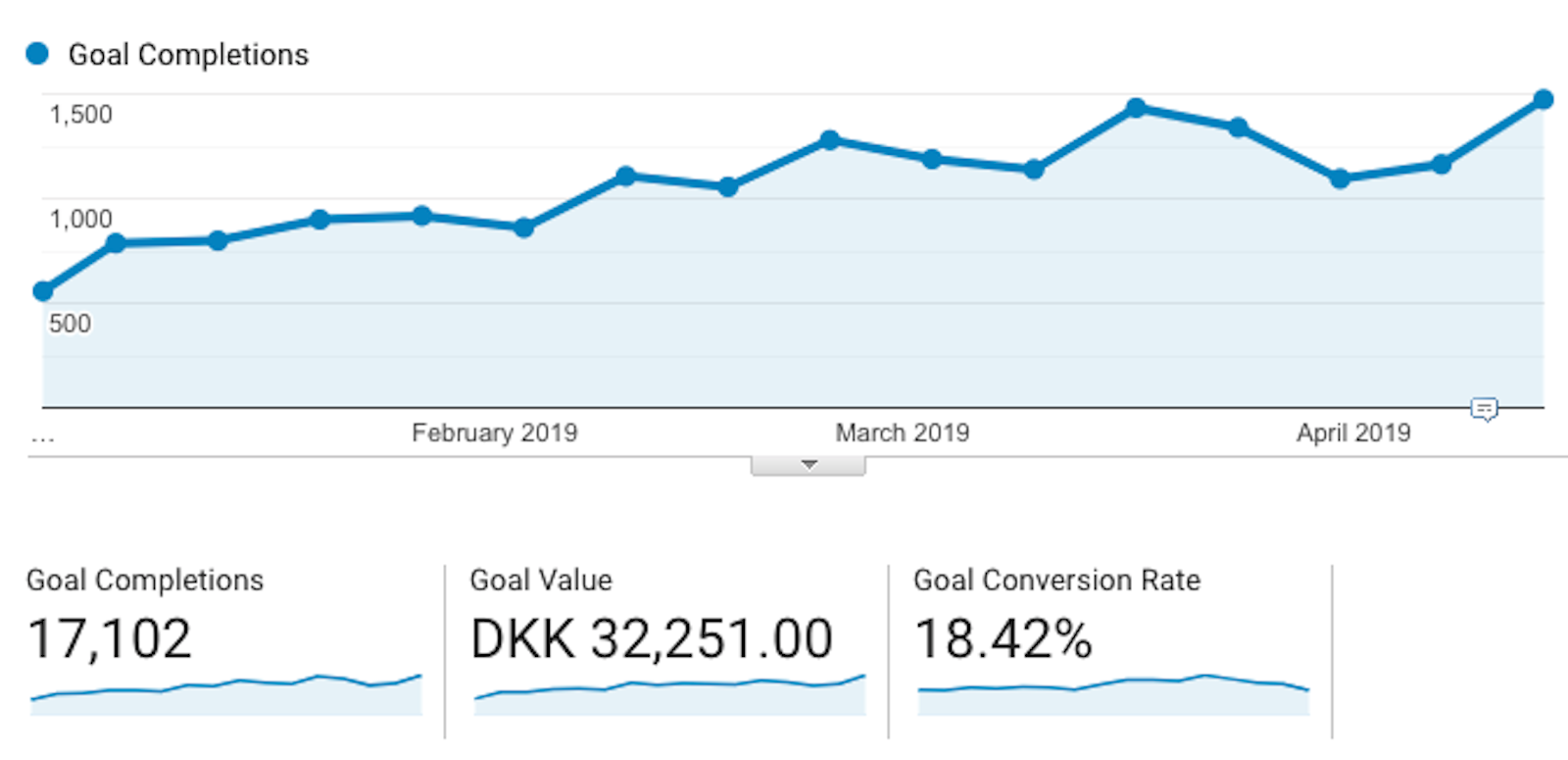
Task: Open the Goal Value scorecard title
Action: [x=541, y=581]
